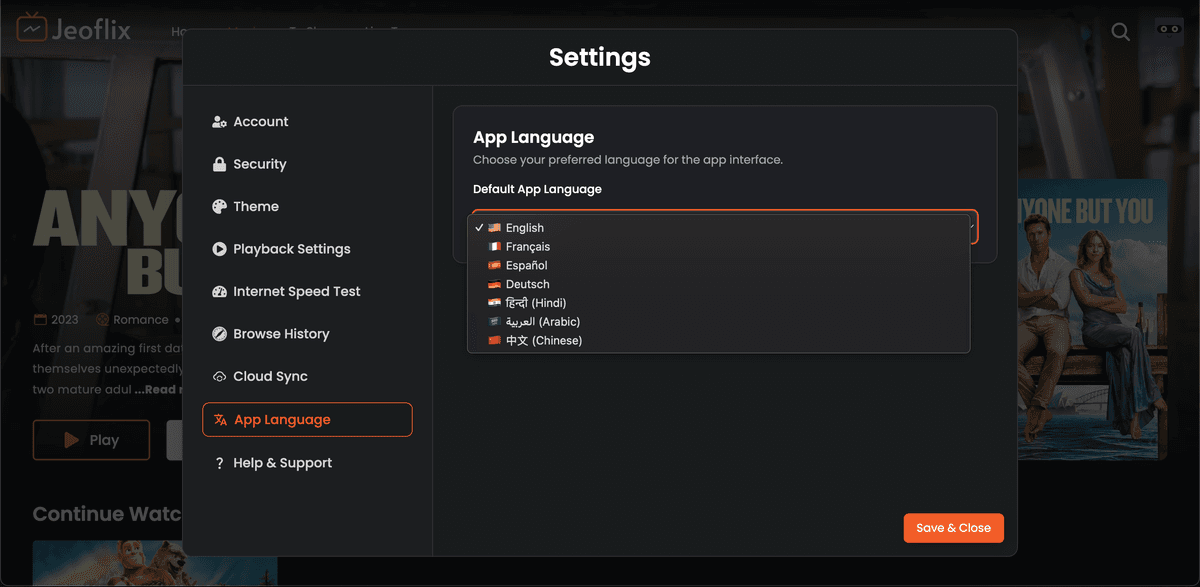Click the play-circle icon beside Playback Settings
This screenshot has height=587, width=1200.
coord(219,248)
